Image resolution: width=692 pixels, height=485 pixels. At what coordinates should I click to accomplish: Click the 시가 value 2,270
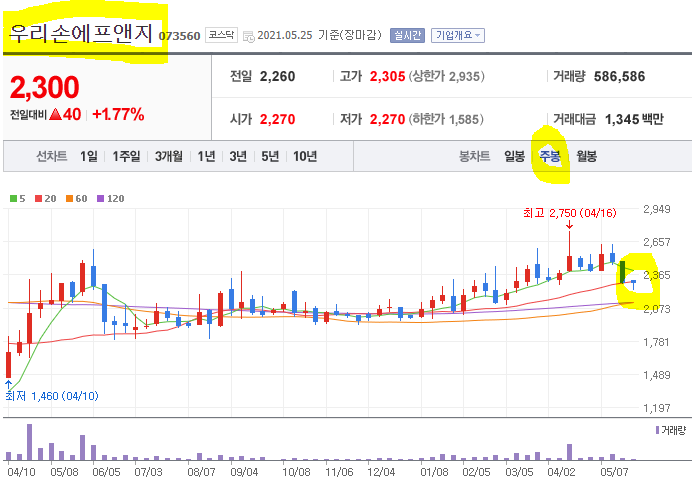click(x=278, y=119)
